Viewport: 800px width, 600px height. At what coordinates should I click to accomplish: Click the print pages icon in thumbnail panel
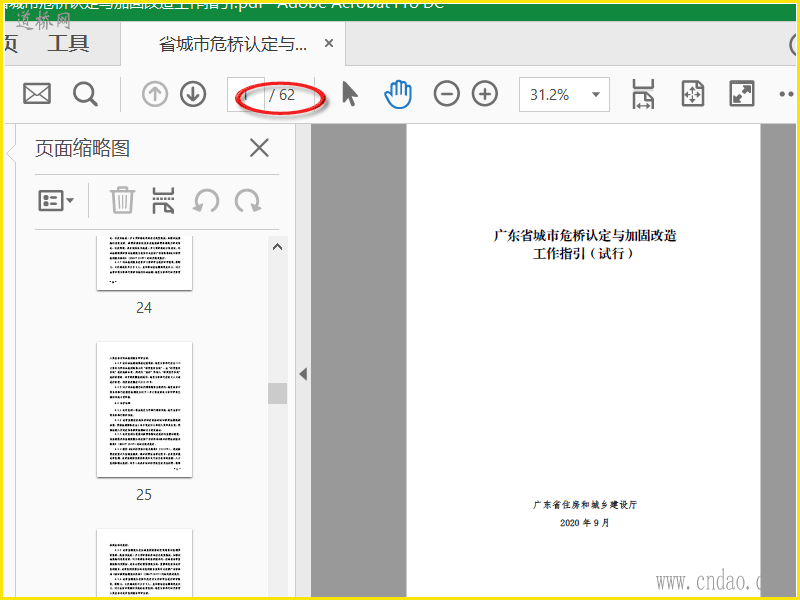(x=163, y=200)
